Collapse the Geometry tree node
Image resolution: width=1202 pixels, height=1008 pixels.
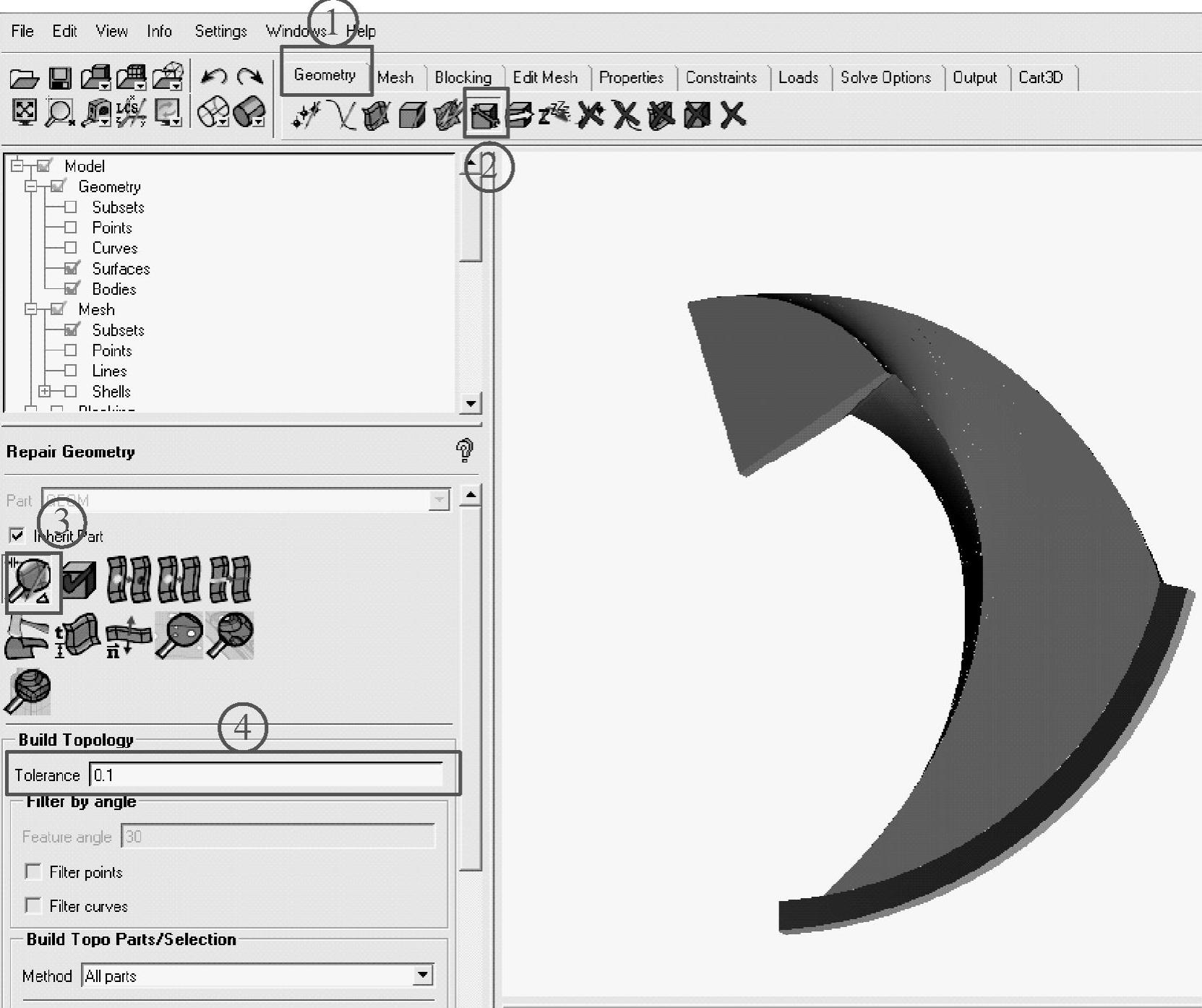pyautogui.click(x=30, y=186)
